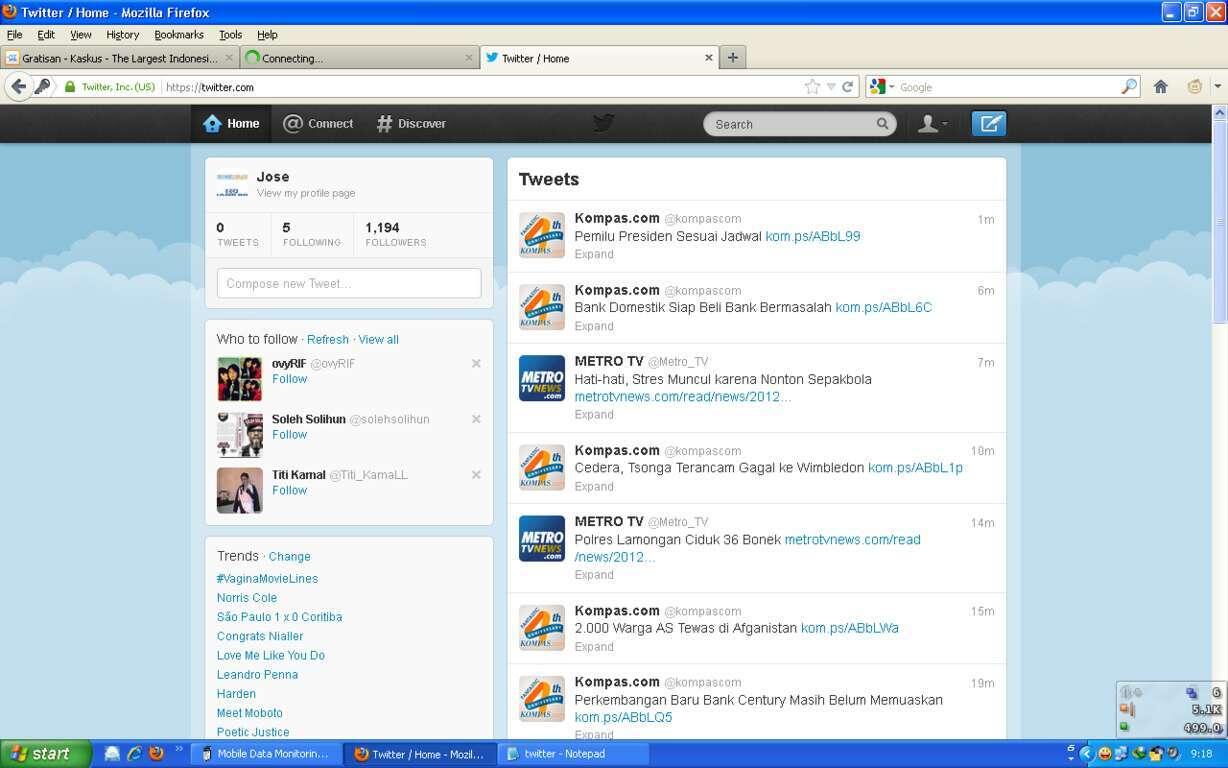Open the Firefox home page button
1228x768 pixels.
coord(1161,87)
